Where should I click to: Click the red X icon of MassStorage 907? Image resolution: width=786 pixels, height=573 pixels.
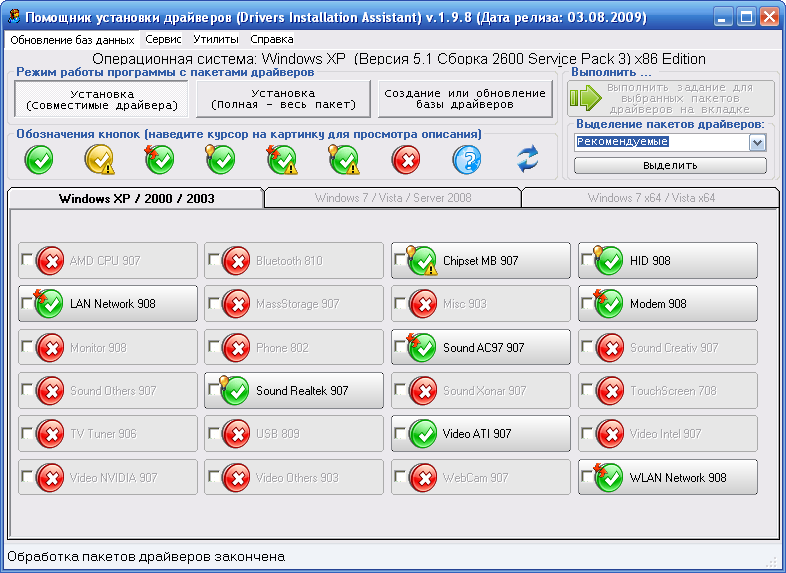[x=236, y=304]
